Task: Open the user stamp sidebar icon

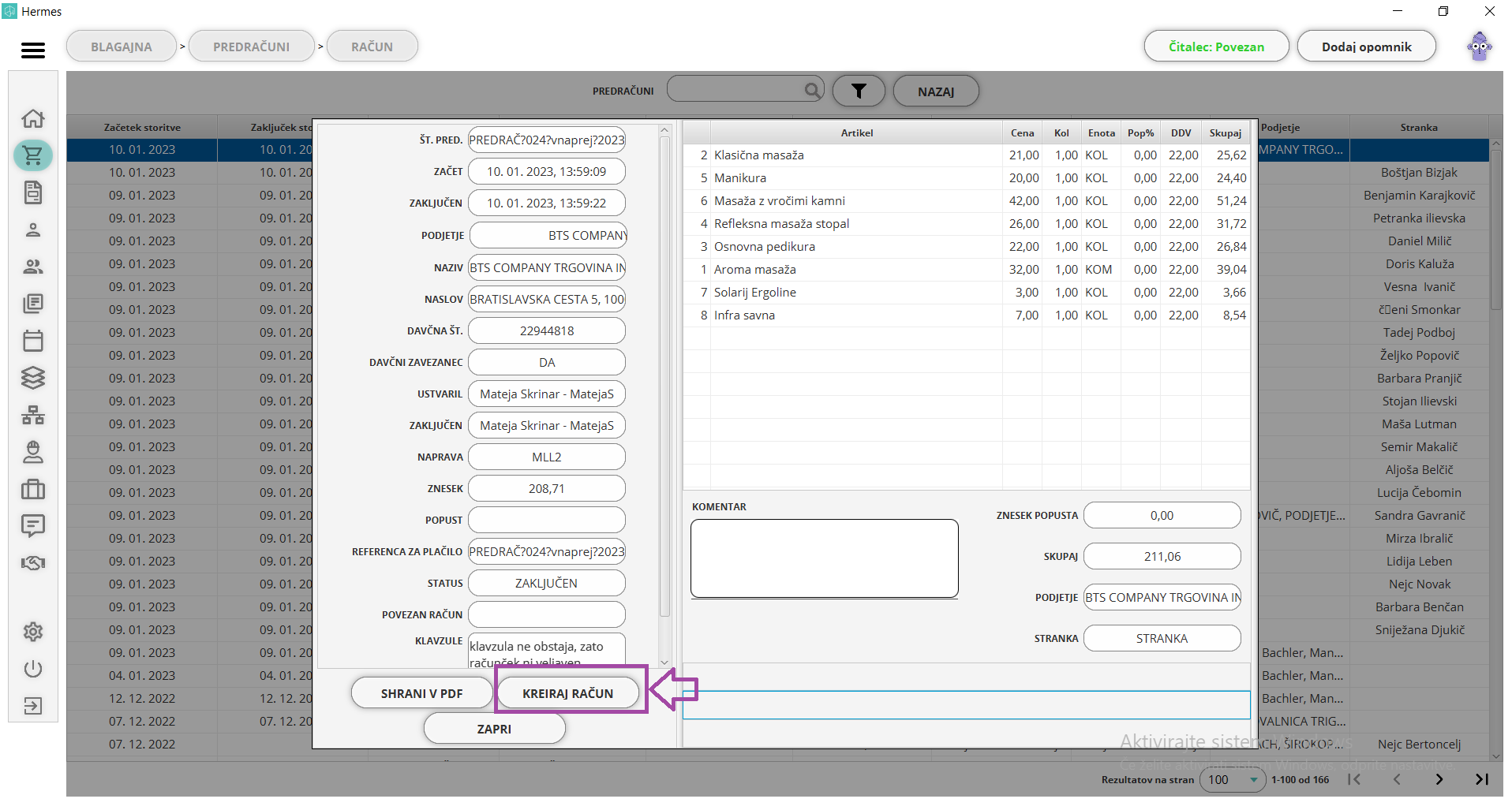Action: pyautogui.click(x=33, y=452)
